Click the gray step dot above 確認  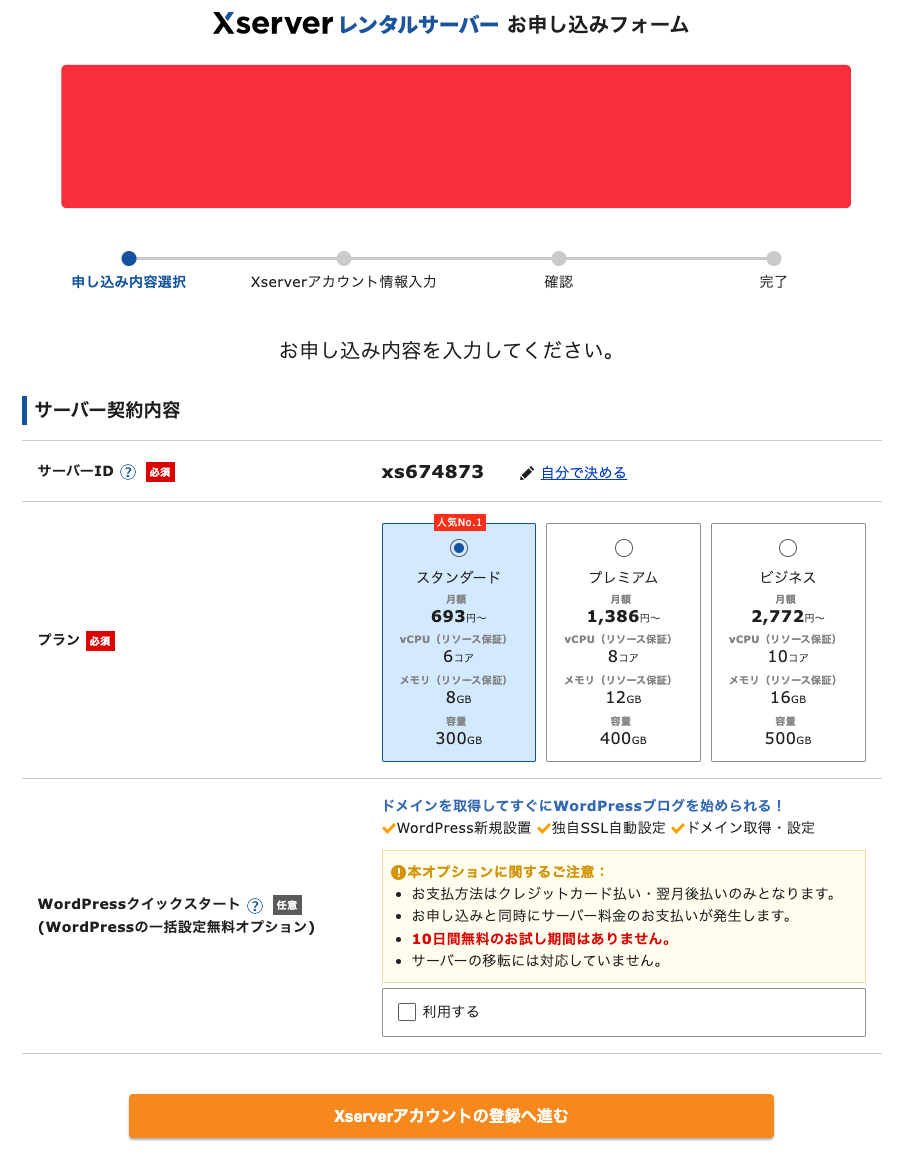(558, 258)
